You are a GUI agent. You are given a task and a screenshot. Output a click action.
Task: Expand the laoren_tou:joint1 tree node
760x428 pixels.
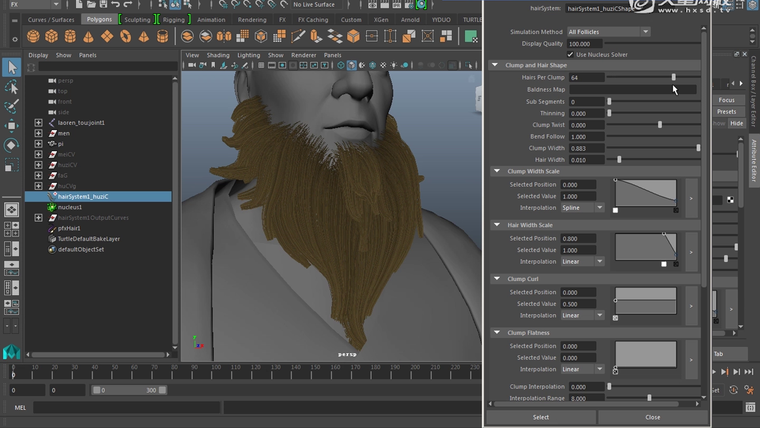38,122
